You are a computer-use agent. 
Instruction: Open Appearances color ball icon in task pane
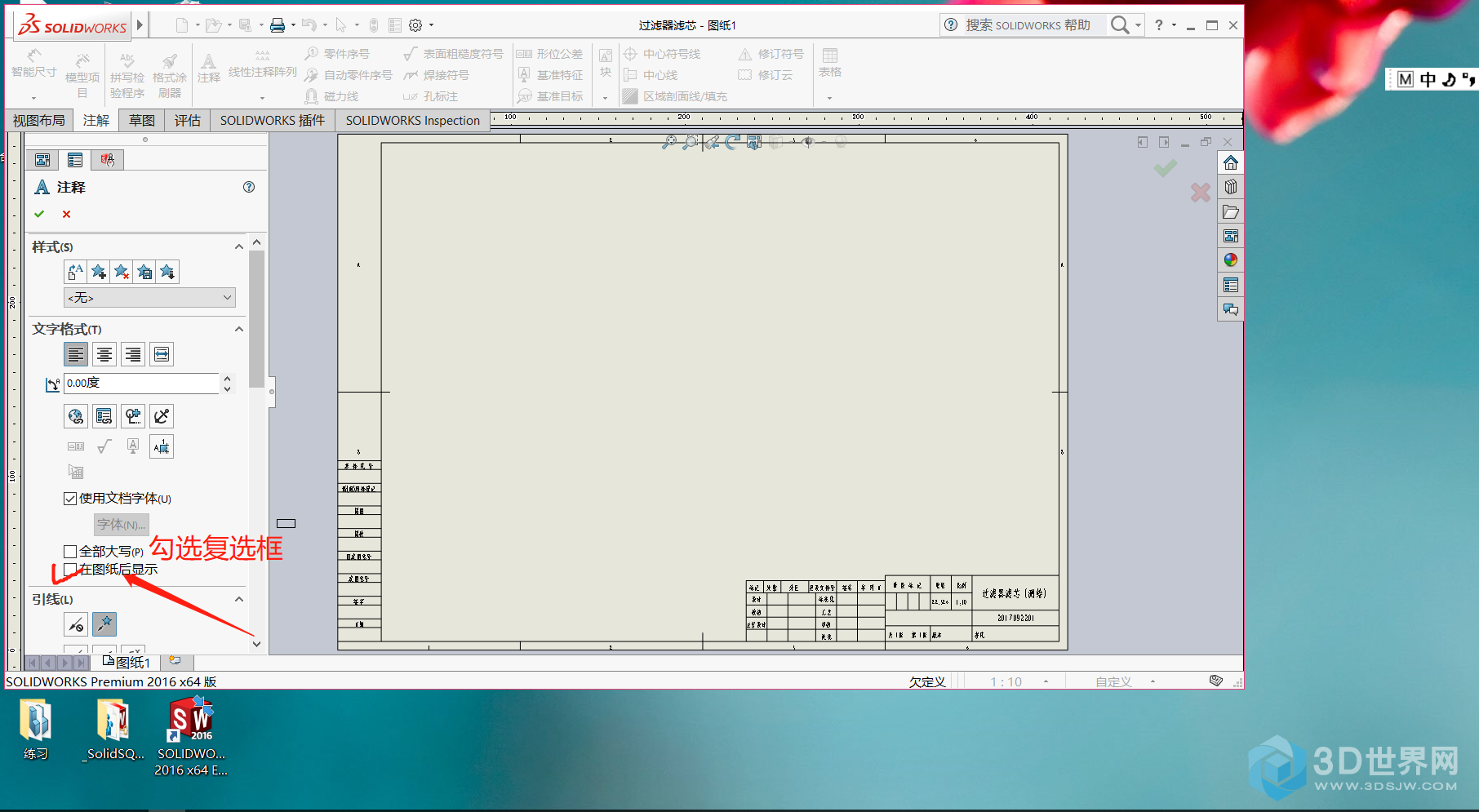point(1231,260)
